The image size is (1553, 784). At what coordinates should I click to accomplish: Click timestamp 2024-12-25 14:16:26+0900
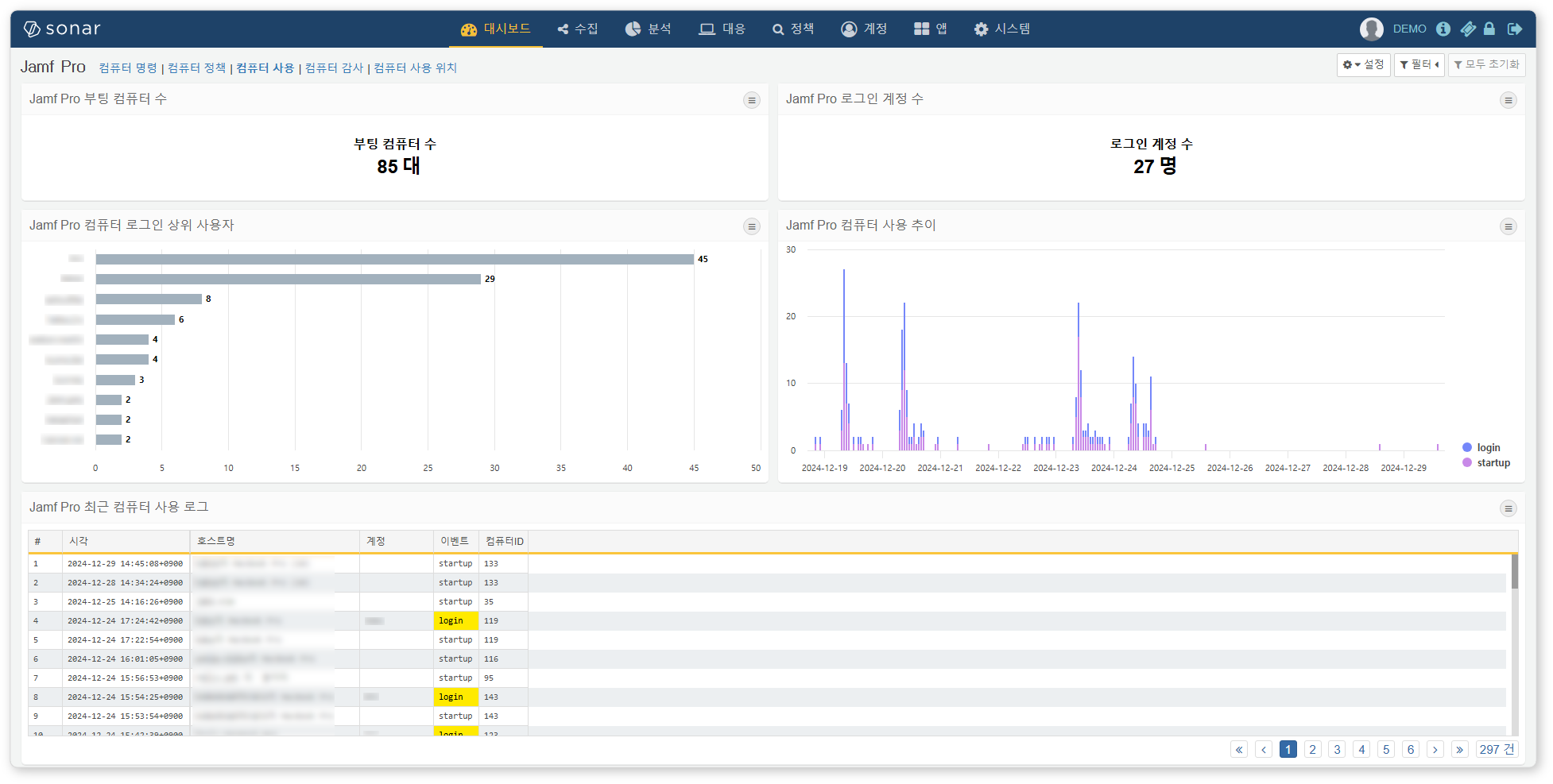(x=126, y=602)
